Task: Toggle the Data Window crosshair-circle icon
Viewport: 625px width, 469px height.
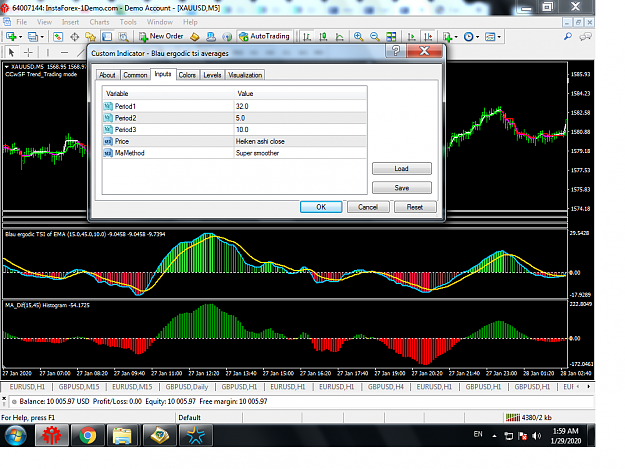Action: tap(75, 37)
